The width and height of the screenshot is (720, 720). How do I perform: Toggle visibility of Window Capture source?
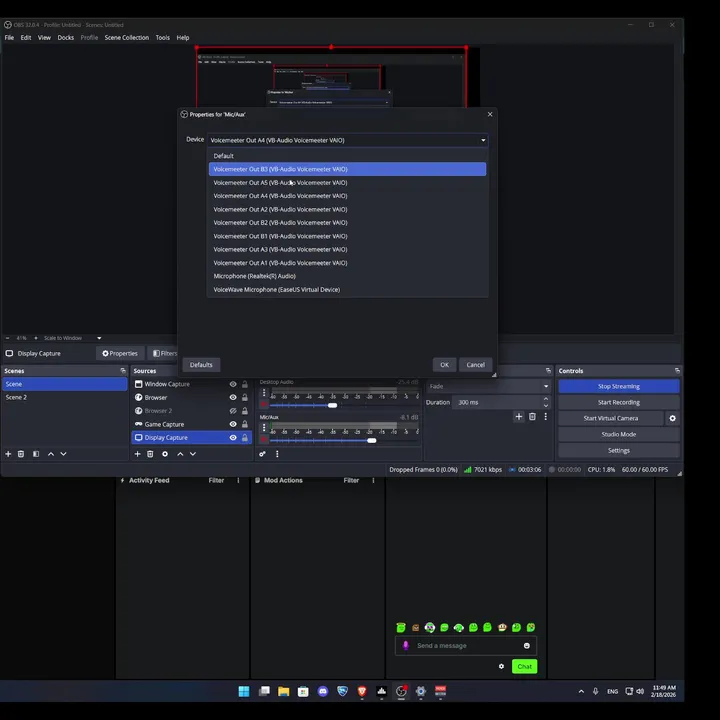click(x=233, y=384)
